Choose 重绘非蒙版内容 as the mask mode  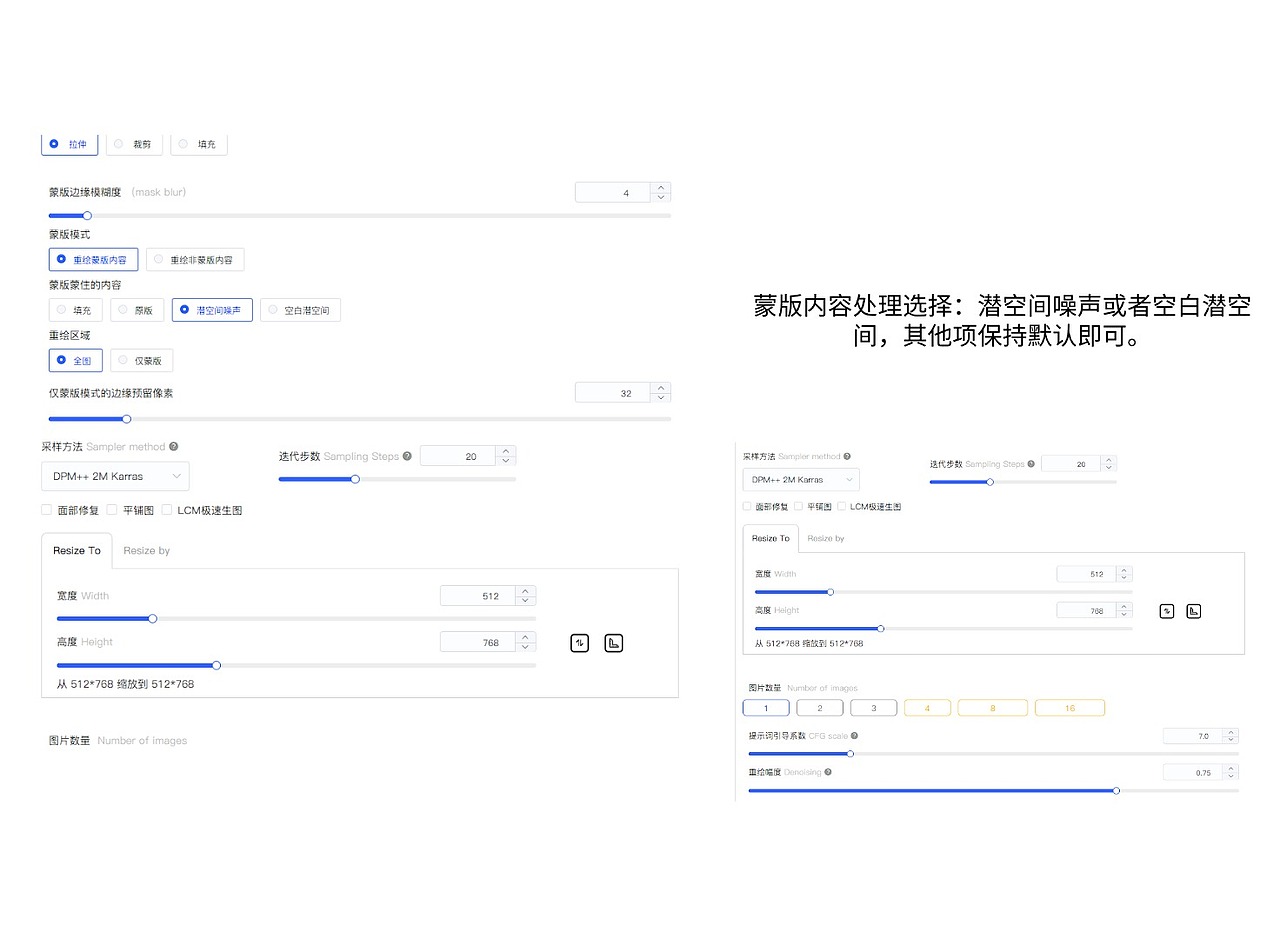[195, 260]
